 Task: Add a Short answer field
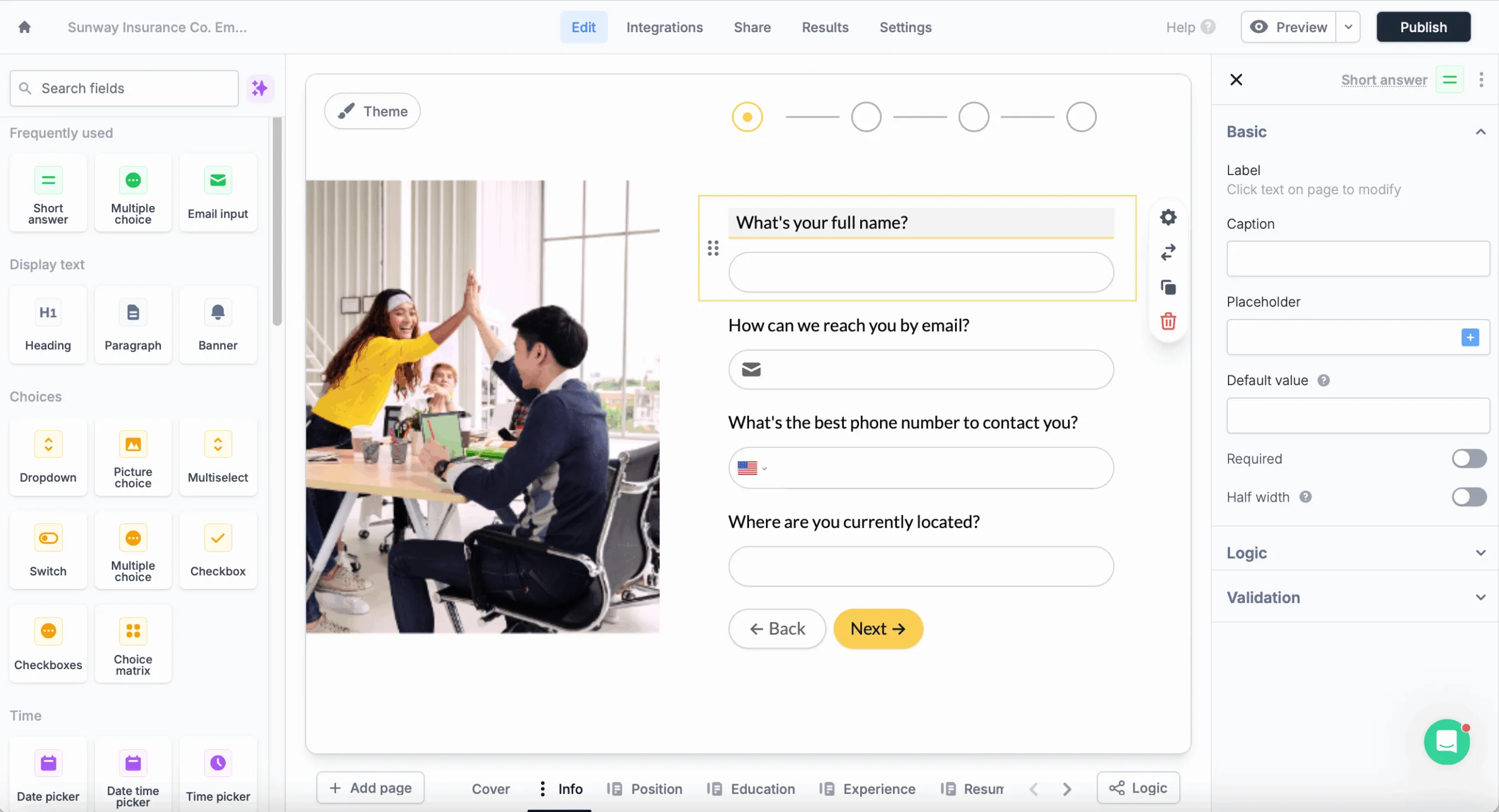[48, 193]
